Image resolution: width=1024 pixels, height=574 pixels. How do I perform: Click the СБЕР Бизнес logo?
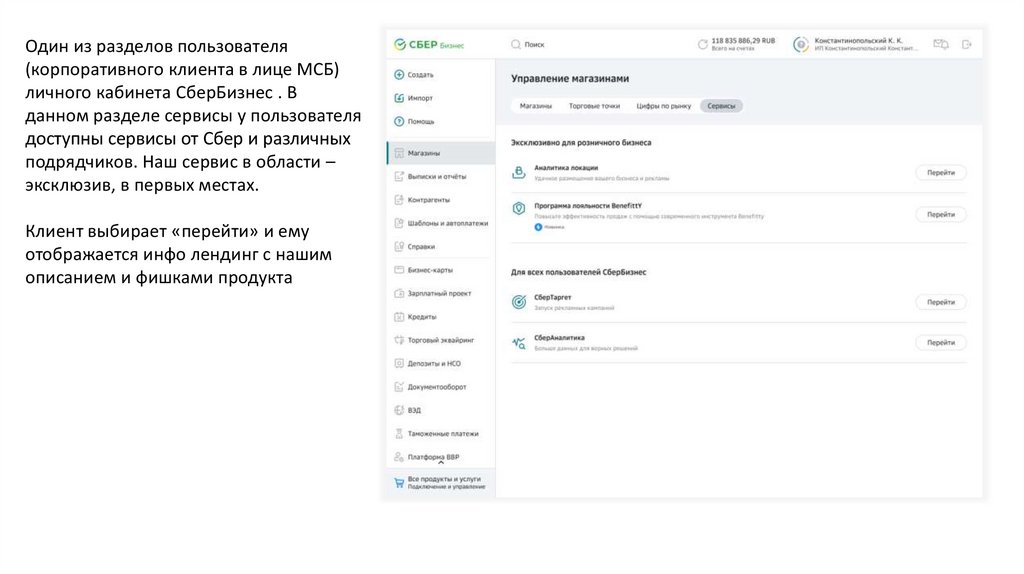tap(428, 44)
